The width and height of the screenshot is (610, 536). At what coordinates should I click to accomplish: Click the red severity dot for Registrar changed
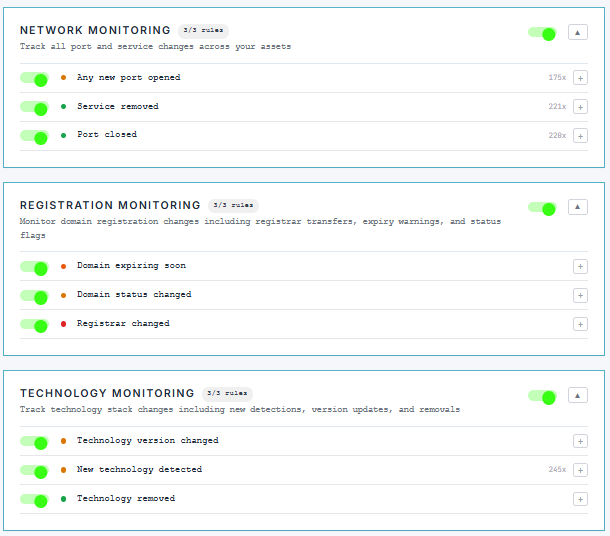click(x=63, y=324)
